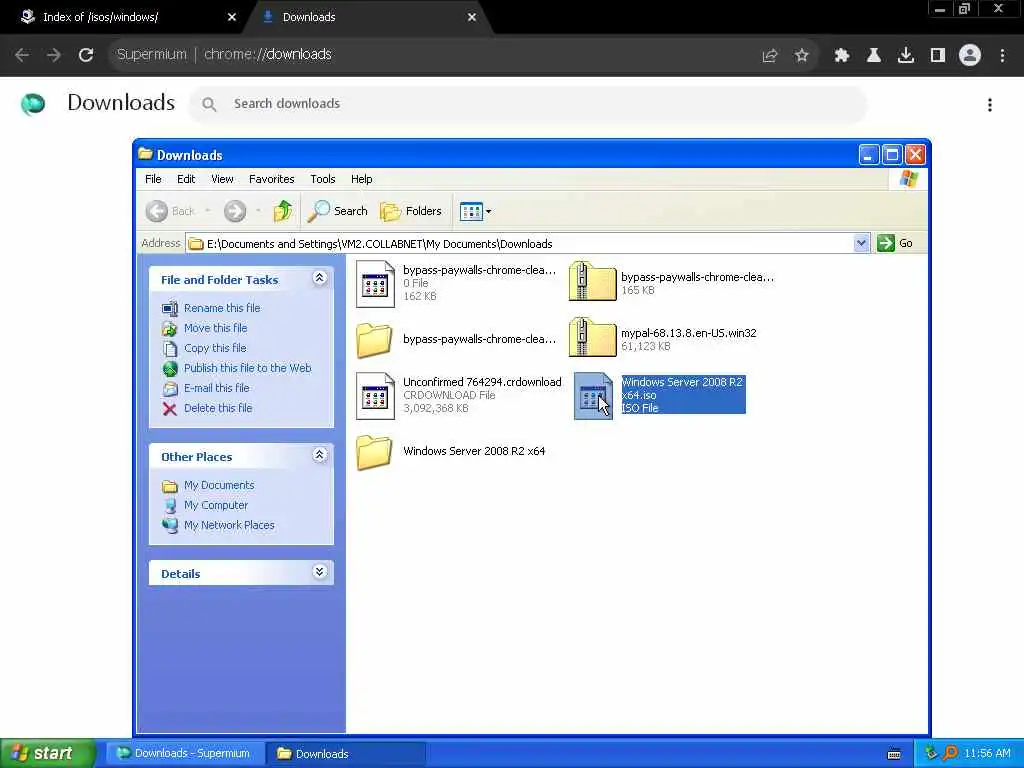The height and width of the screenshot is (768, 1024).
Task: Switch to Index of /isos/windows/ tab
Action: [x=124, y=18]
